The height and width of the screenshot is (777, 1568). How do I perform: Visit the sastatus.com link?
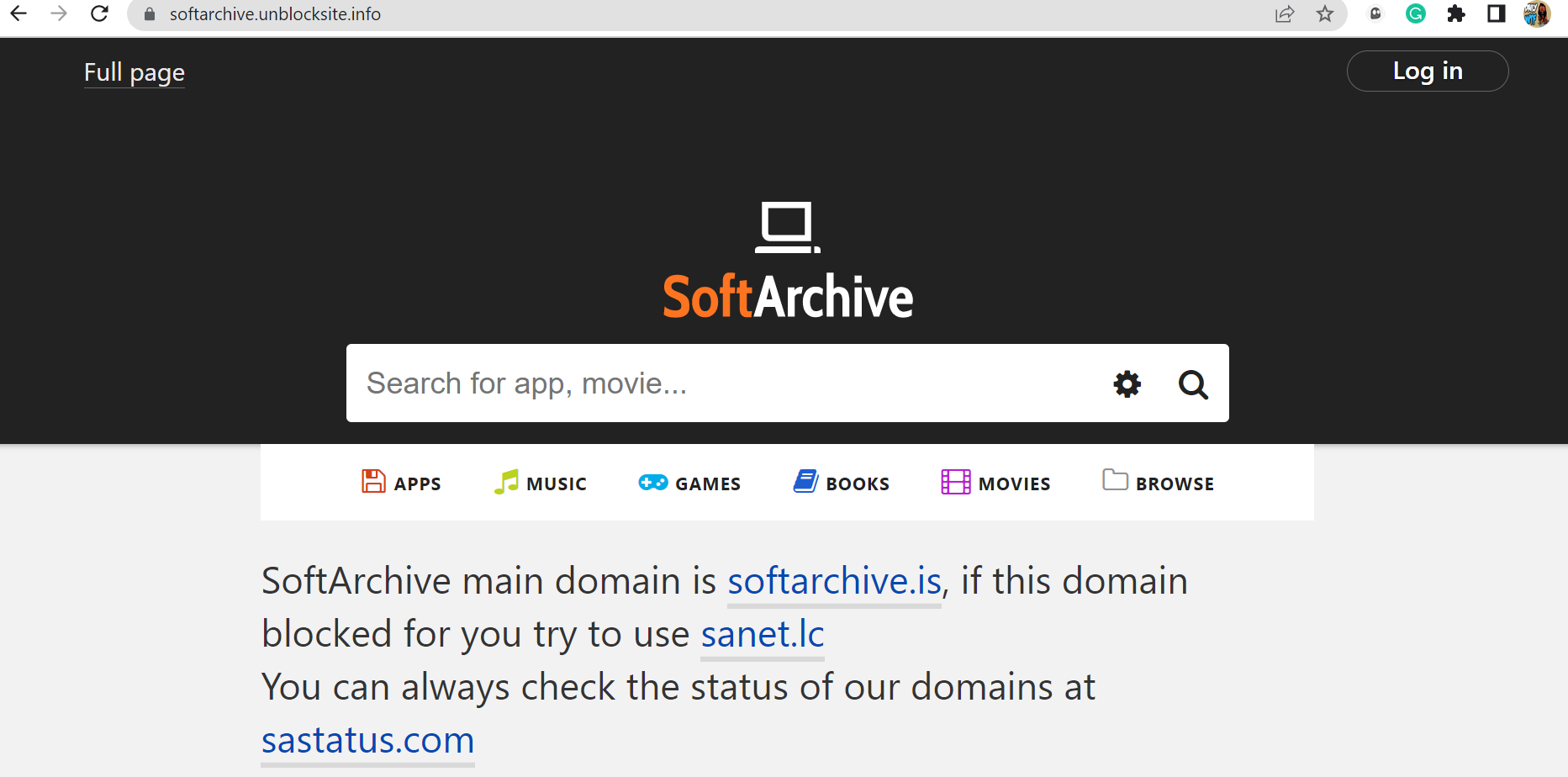(x=367, y=740)
